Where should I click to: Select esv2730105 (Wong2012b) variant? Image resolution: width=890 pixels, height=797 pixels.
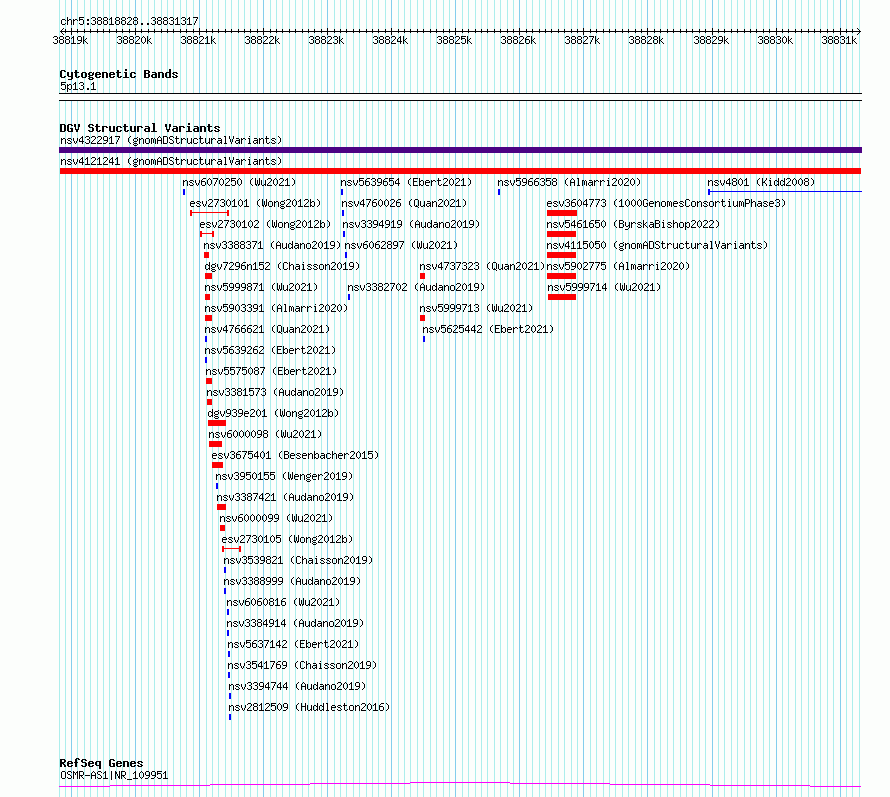[x=287, y=539]
